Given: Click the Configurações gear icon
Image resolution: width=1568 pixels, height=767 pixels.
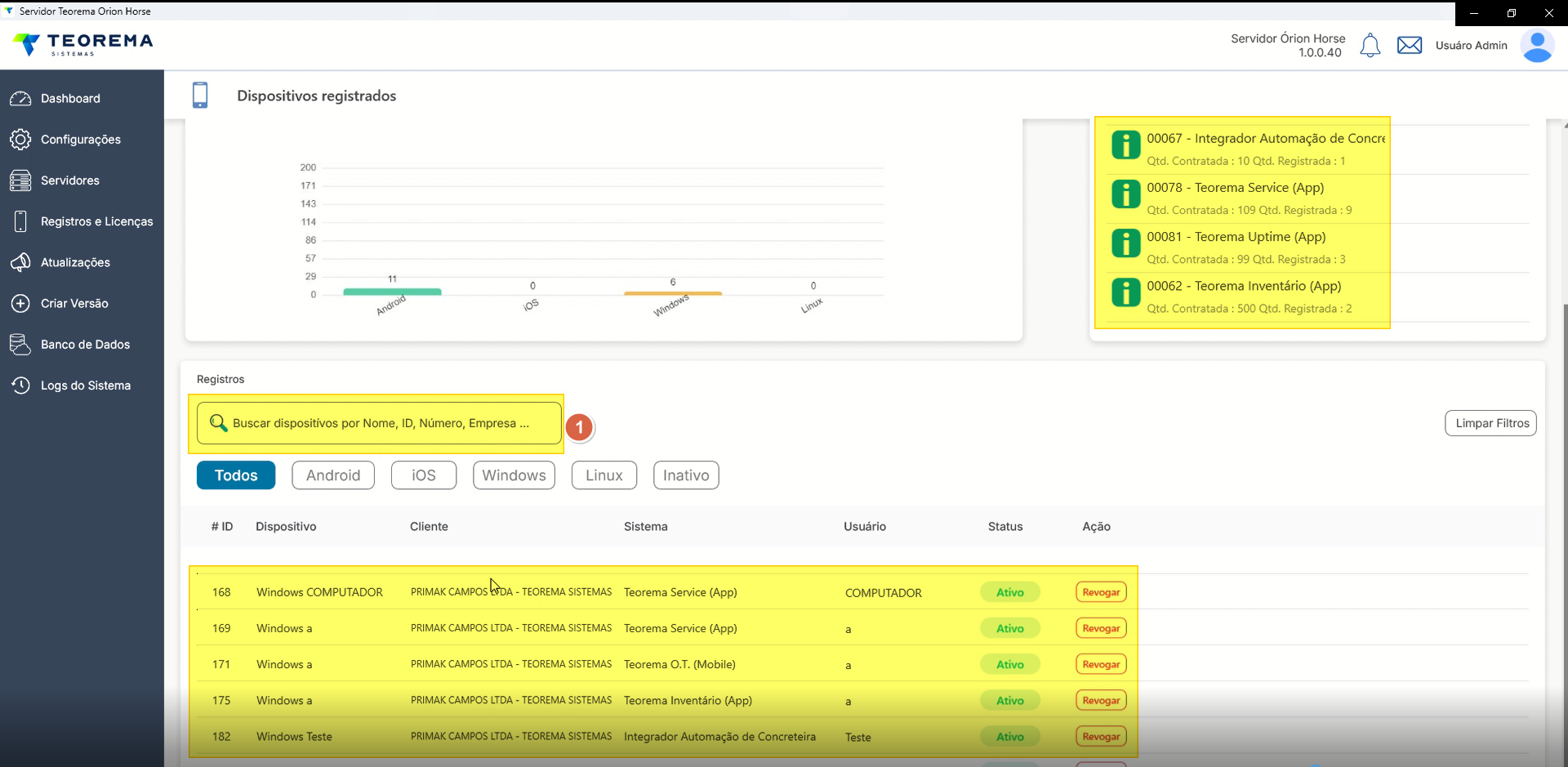Looking at the screenshot, I should pos(20,140).
